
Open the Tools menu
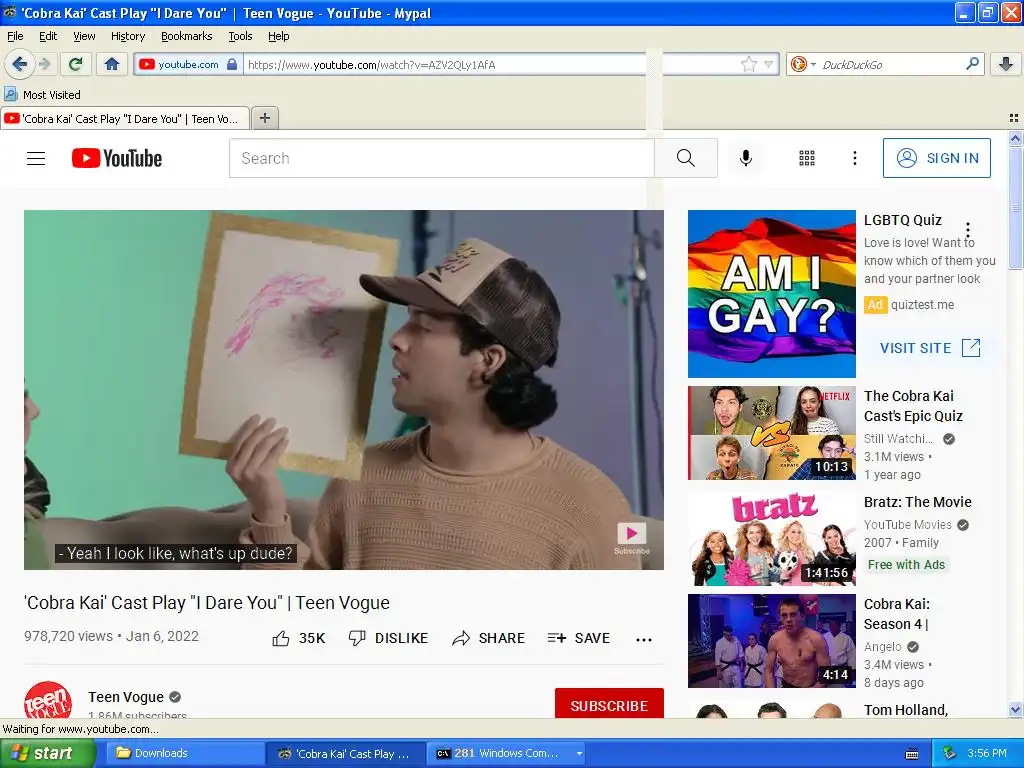click(x=240, y=36)
